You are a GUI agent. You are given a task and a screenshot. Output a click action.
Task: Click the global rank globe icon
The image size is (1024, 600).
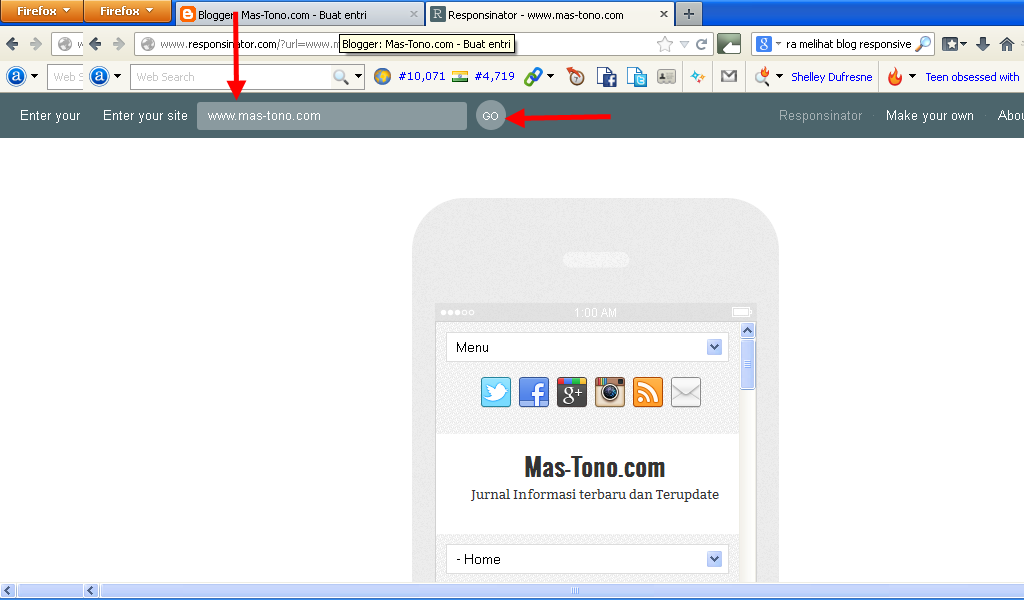point(382,77)
